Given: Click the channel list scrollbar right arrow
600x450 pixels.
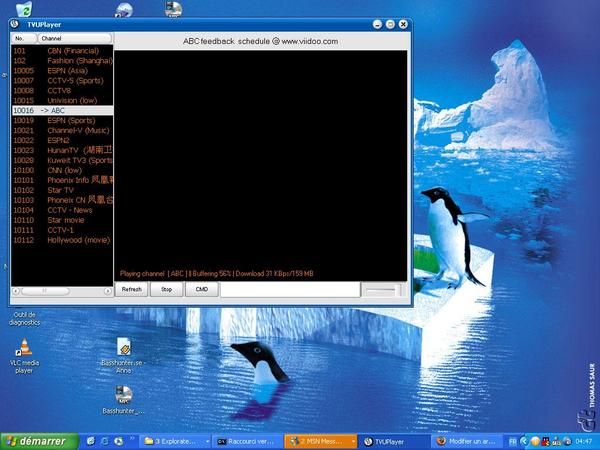Looking at the screenshot, I should tap(108, 291).
